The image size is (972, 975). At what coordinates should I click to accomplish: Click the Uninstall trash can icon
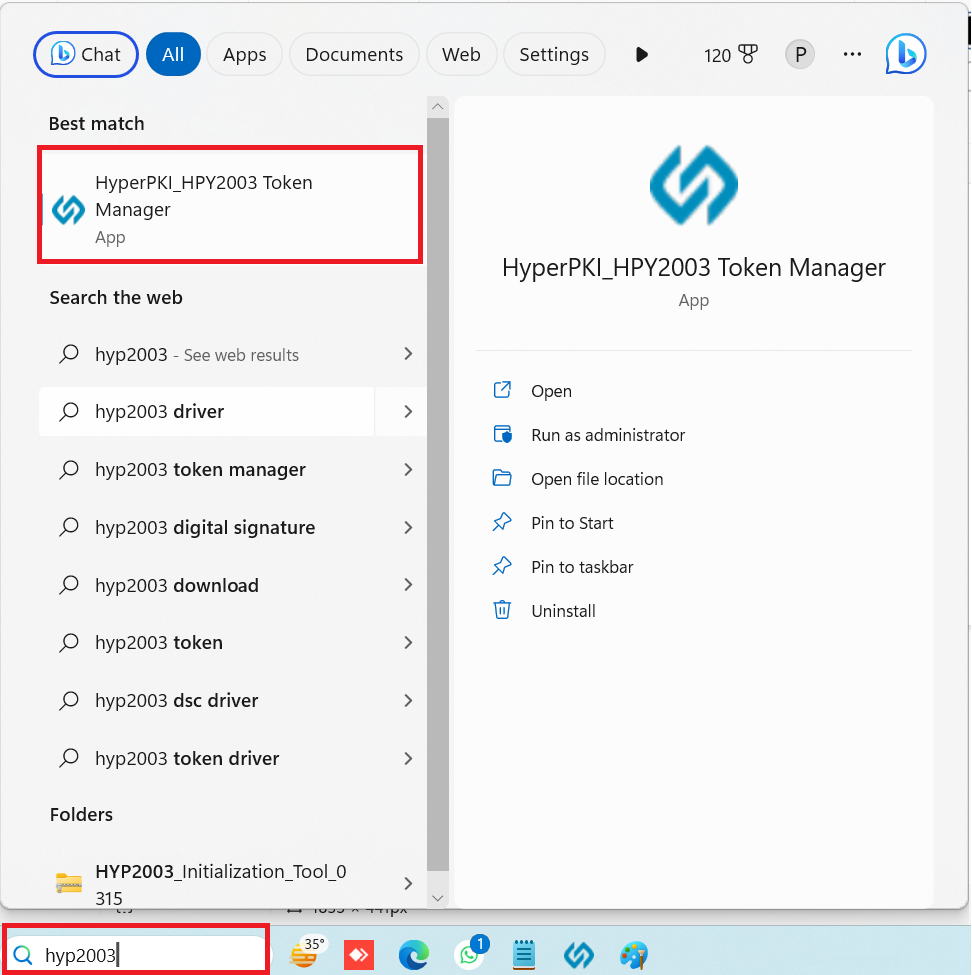point(502,610)
